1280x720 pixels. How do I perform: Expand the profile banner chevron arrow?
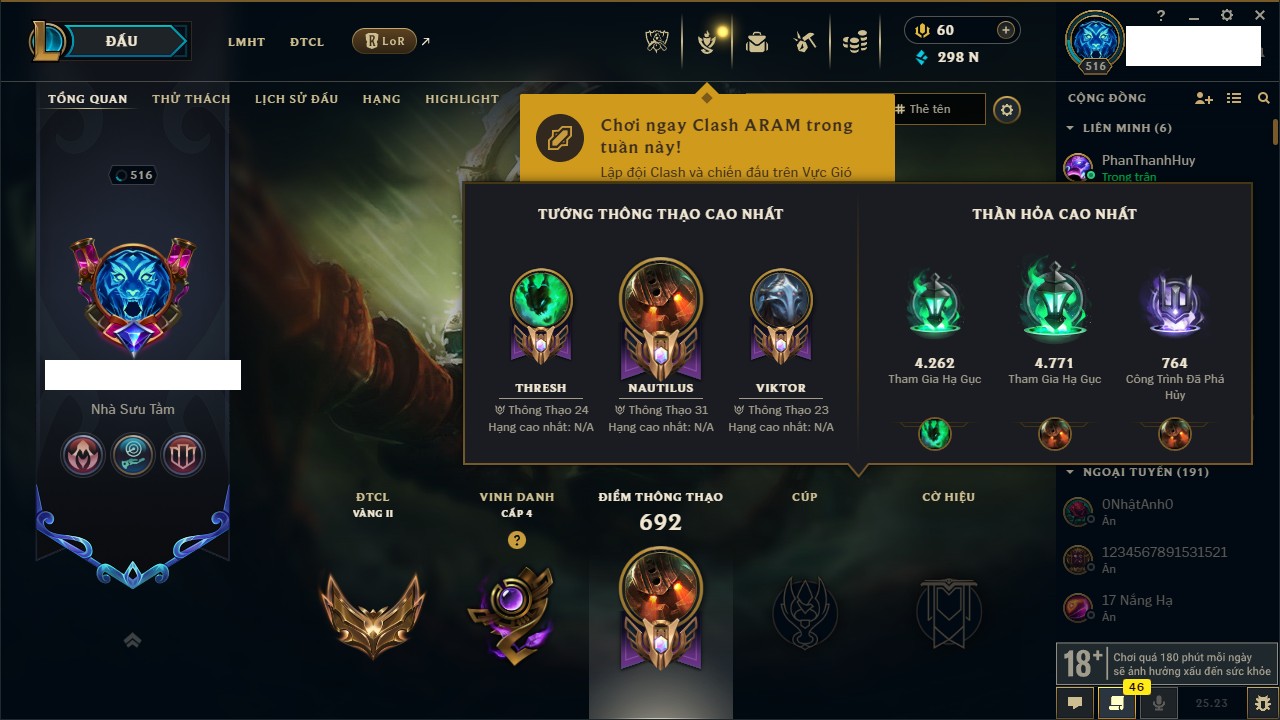point(132,640)
